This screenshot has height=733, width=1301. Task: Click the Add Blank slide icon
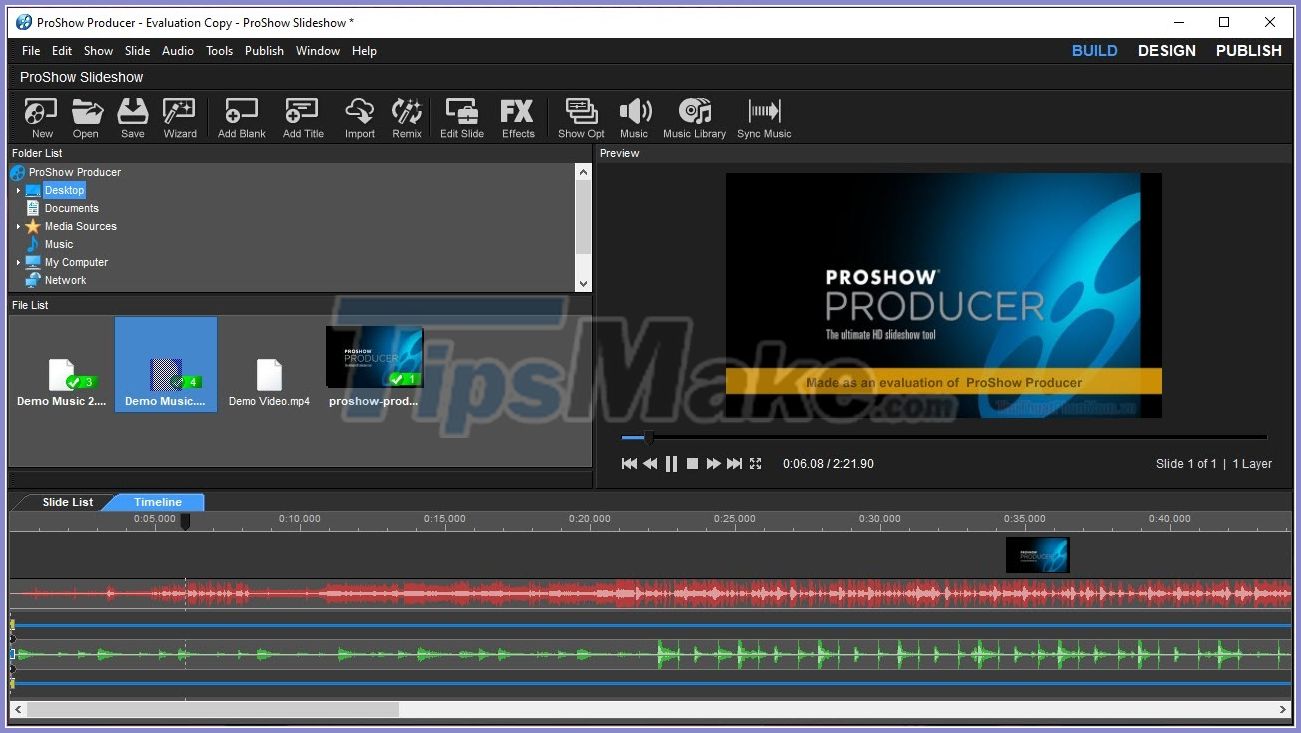(240, 117)
